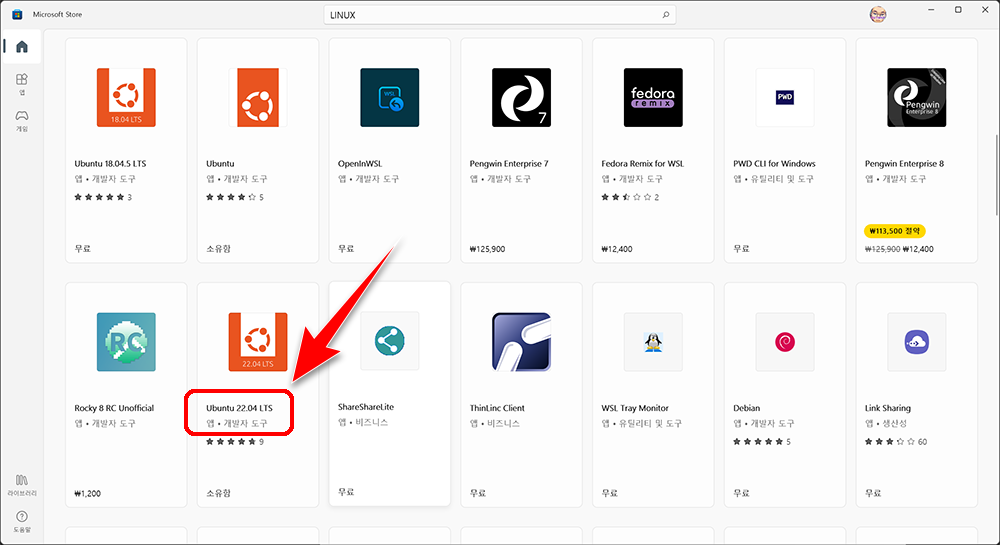Click the WSL Tray Monitor title
Image resolution: width=1000 pixels, height=545 pixels.
pos(635,408)
